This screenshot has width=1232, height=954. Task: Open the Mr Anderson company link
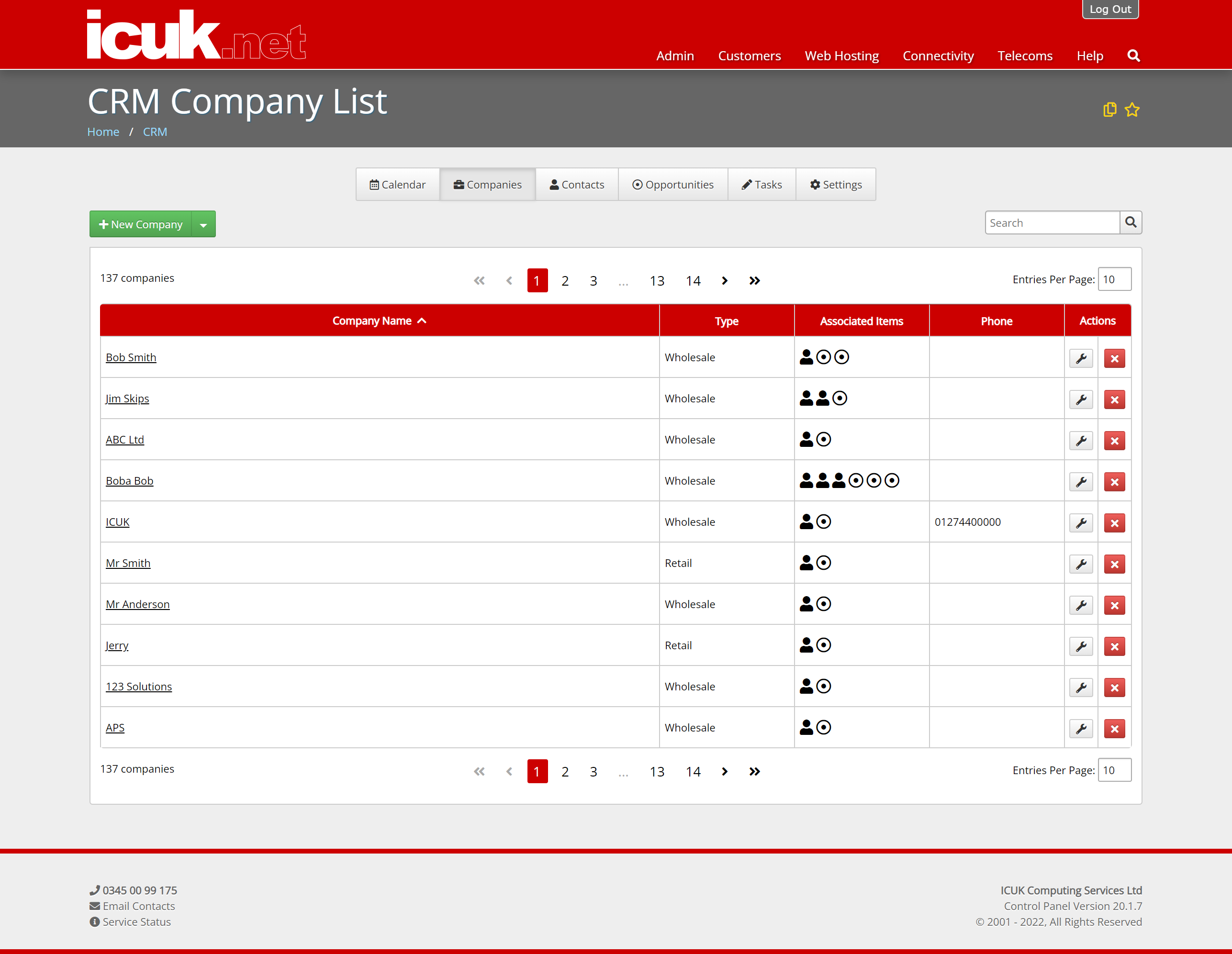coord(138,604)
